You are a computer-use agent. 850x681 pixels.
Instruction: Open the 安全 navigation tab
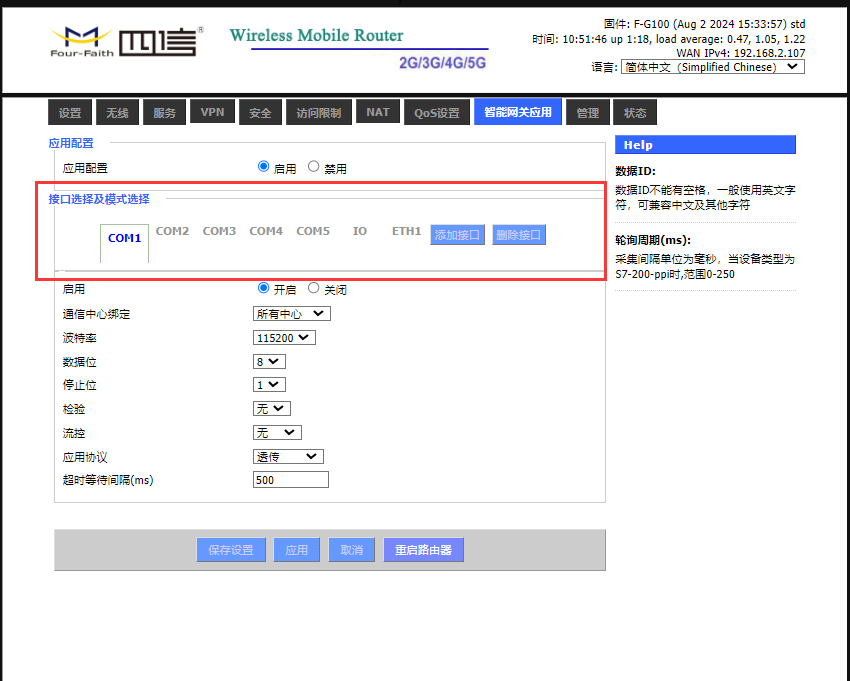click(260, 112)
